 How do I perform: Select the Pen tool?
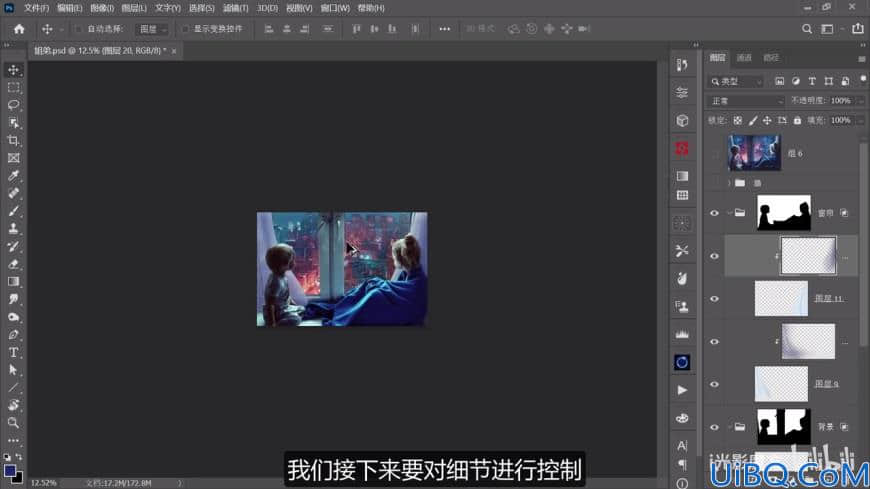[x=13, y=335]
